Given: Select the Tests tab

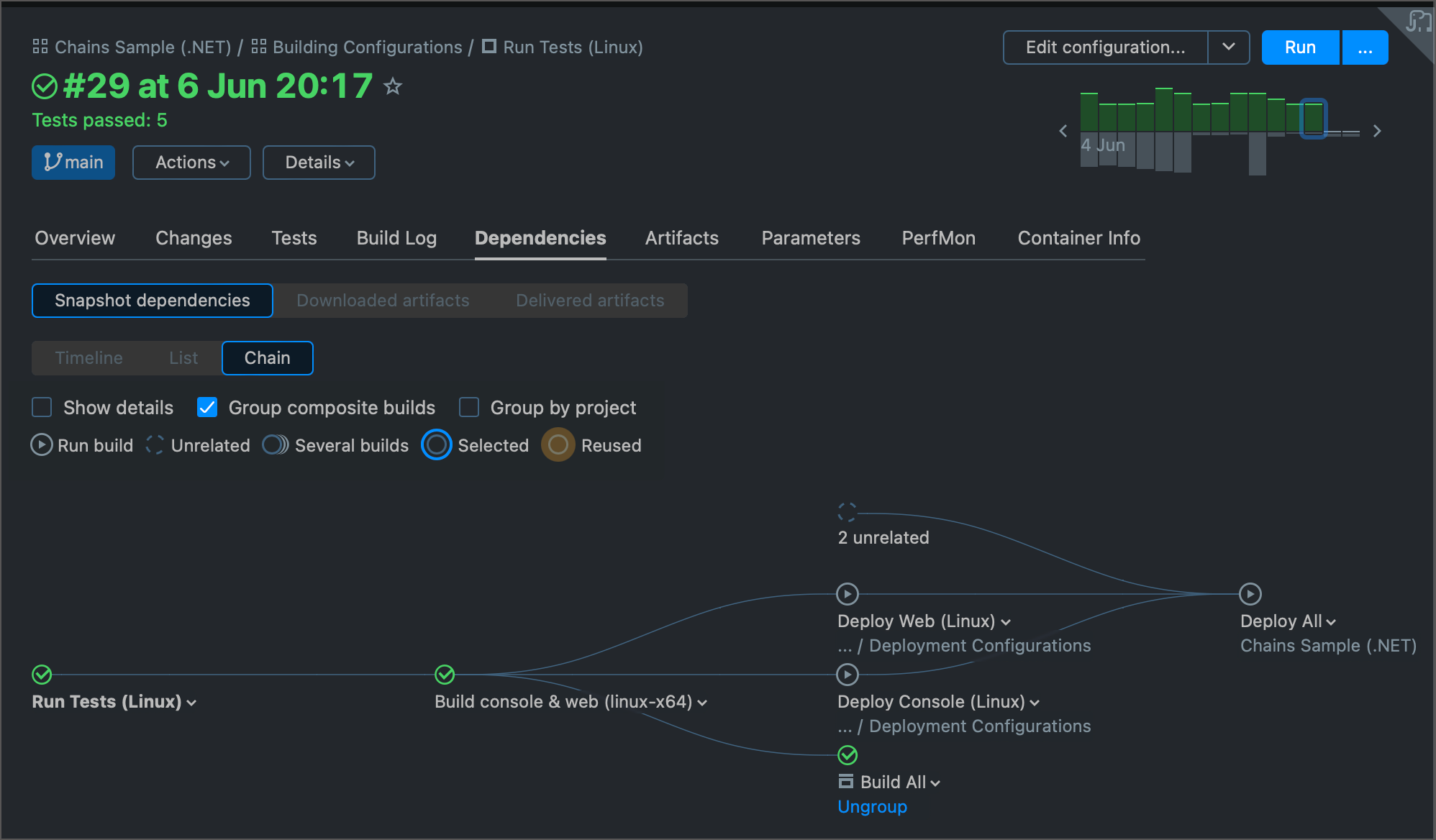Looking at the screenshot, I should click(x=294, y=238).
